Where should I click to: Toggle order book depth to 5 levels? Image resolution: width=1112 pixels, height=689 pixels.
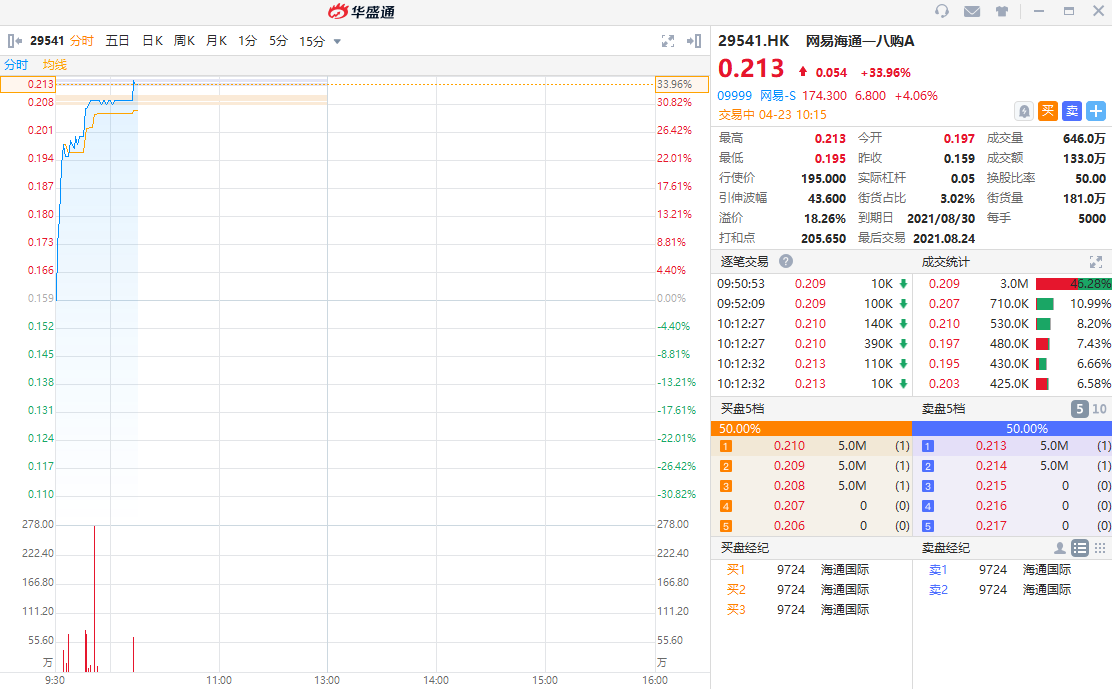click(1079, 409)
